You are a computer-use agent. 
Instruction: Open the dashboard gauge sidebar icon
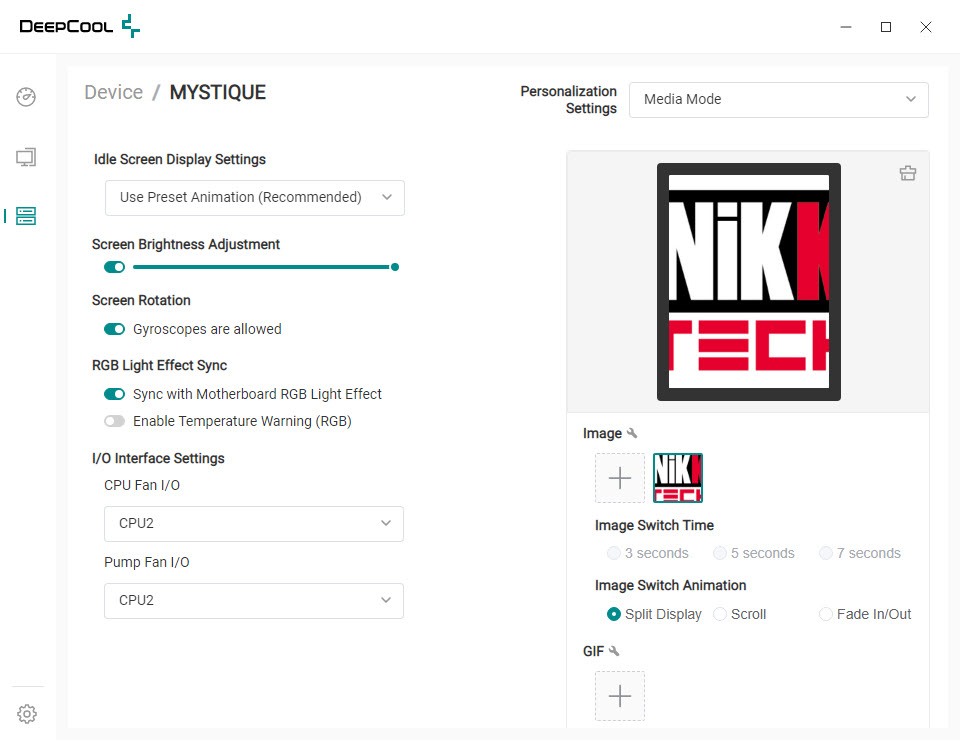coord(26,97)
